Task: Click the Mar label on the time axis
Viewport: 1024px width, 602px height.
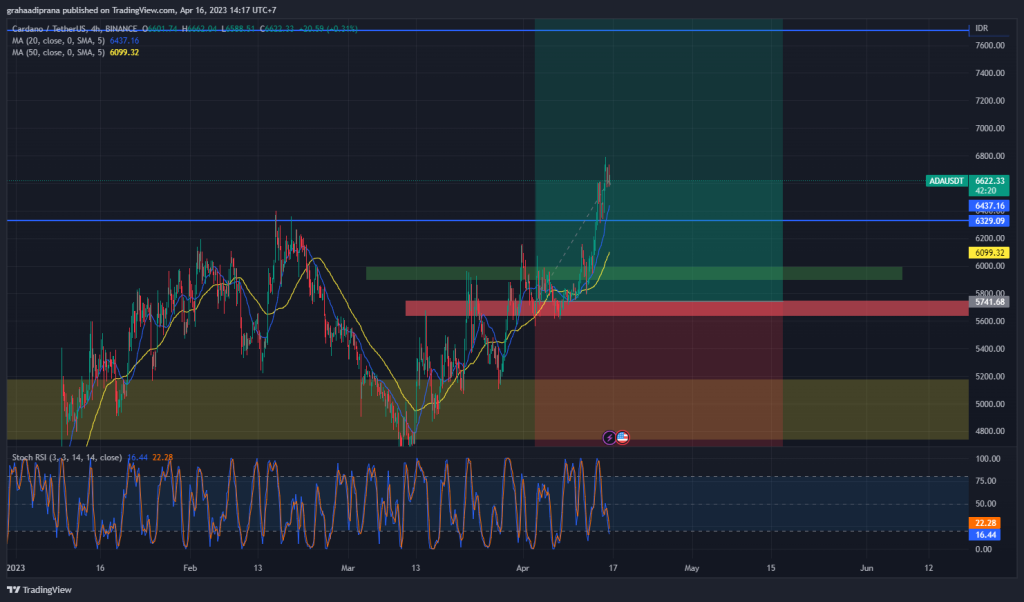Action: point(348,568)
